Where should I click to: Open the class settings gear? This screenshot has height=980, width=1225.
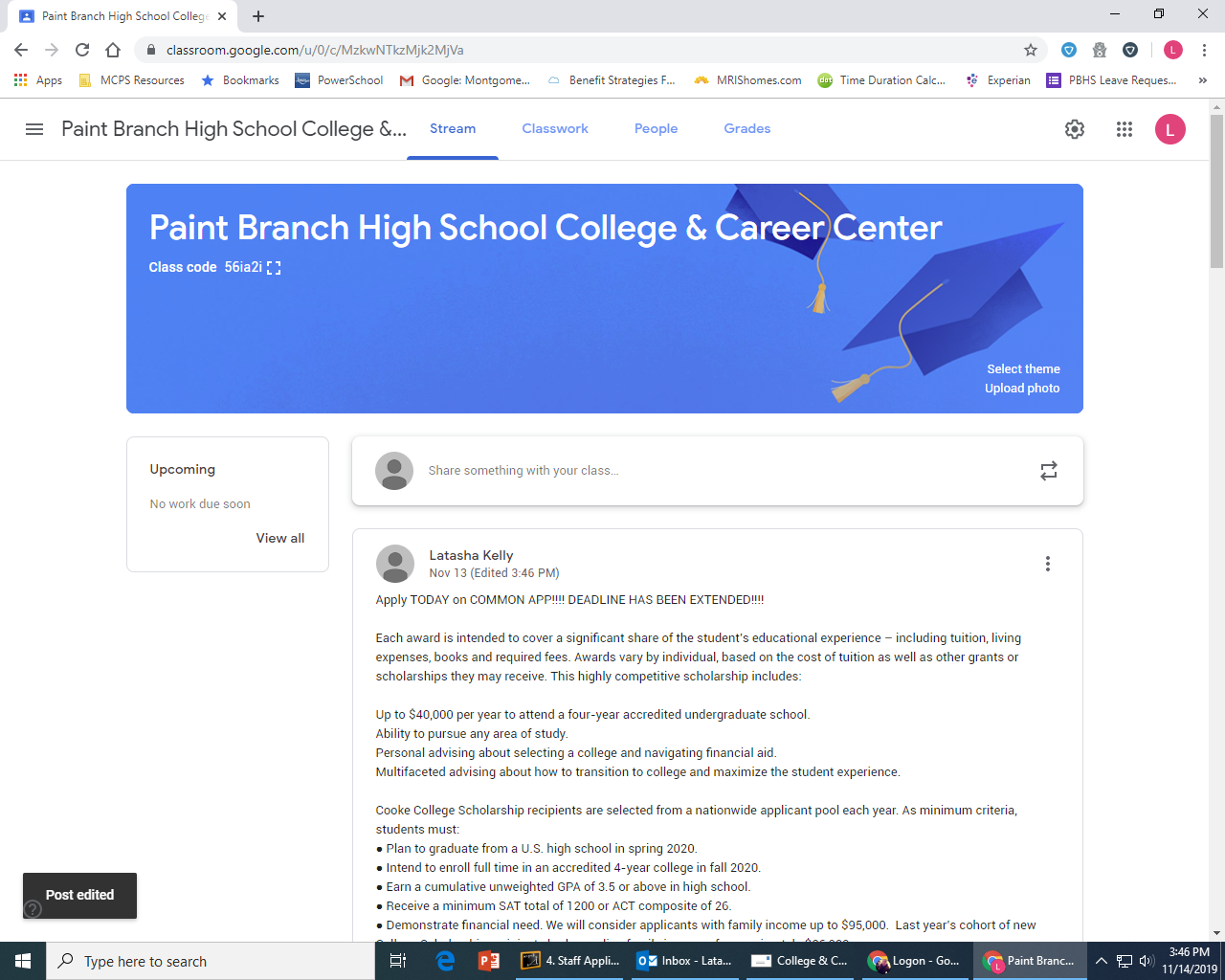click(1074, 129)
